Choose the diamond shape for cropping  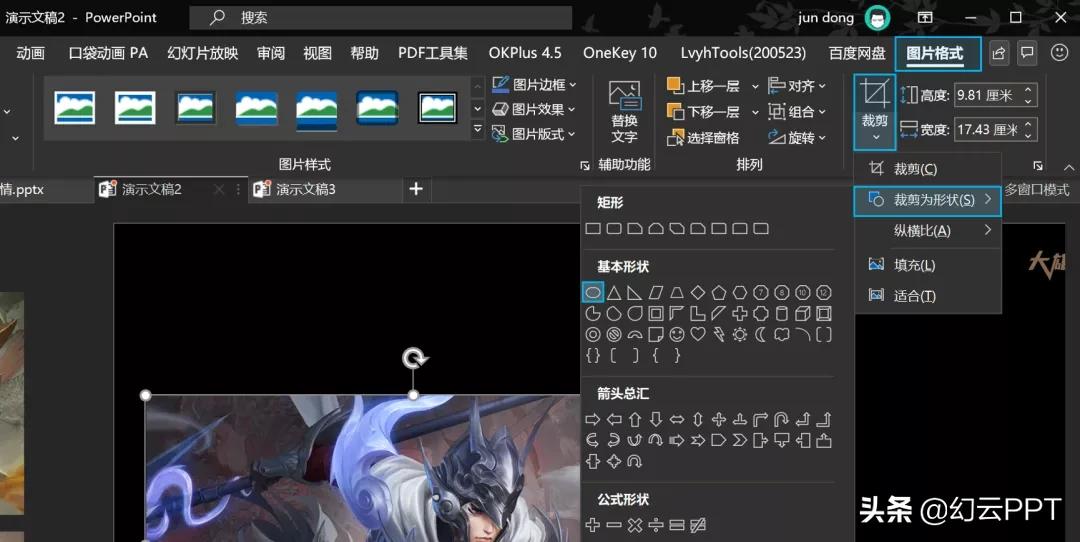point(698,293)
